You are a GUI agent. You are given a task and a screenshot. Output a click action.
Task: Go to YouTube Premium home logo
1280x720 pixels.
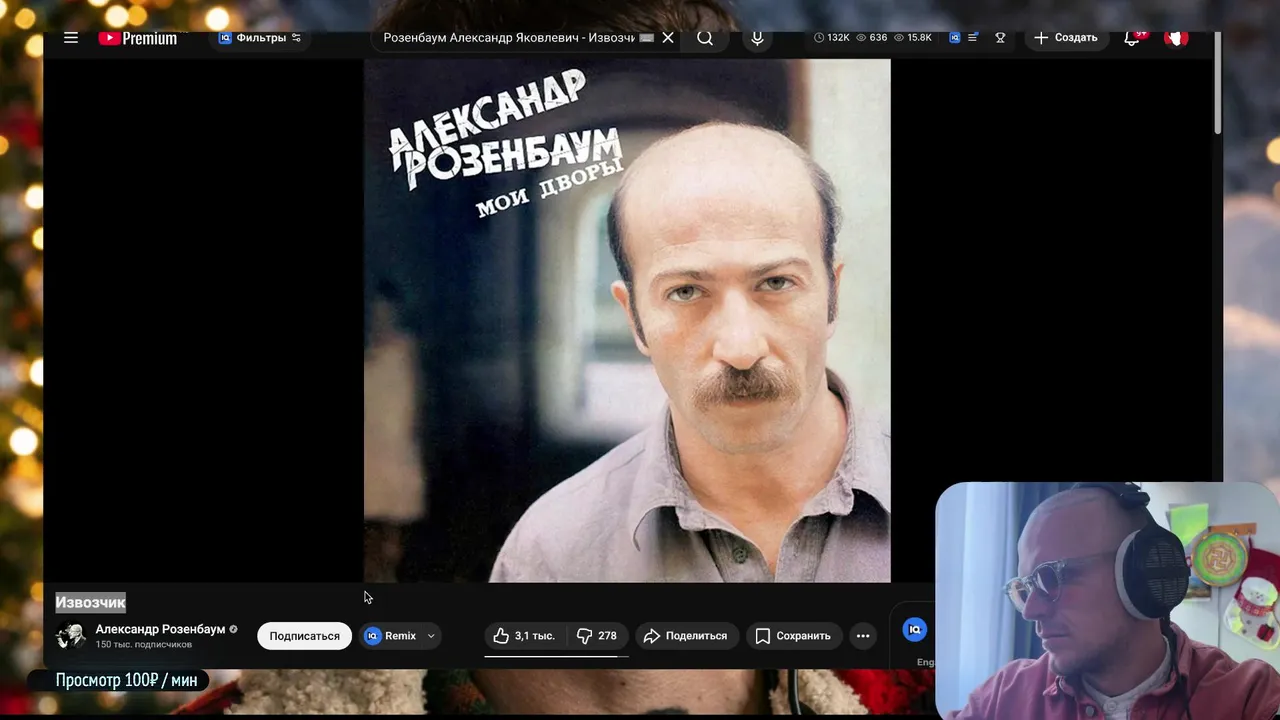pos(138,38)
